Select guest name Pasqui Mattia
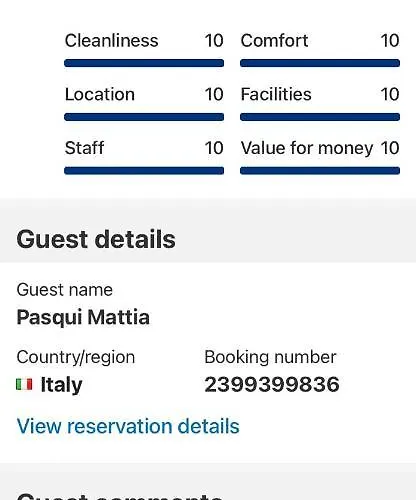Screen dimensions: 416x500 [83, 317]
